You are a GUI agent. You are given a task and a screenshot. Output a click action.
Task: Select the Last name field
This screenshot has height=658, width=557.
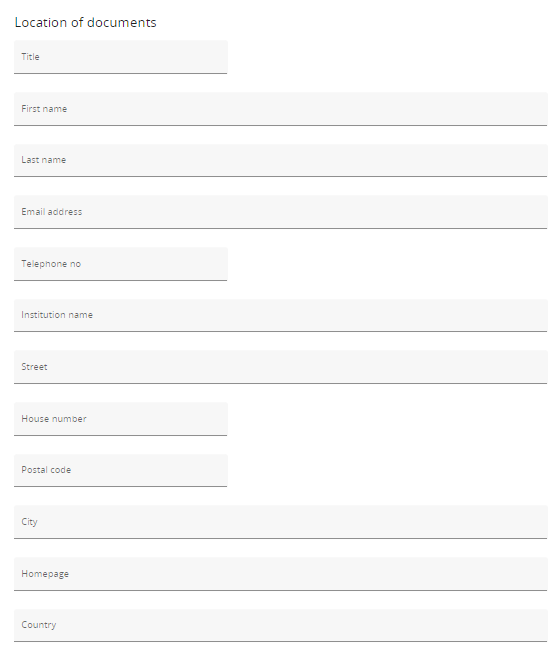point(281,160)
